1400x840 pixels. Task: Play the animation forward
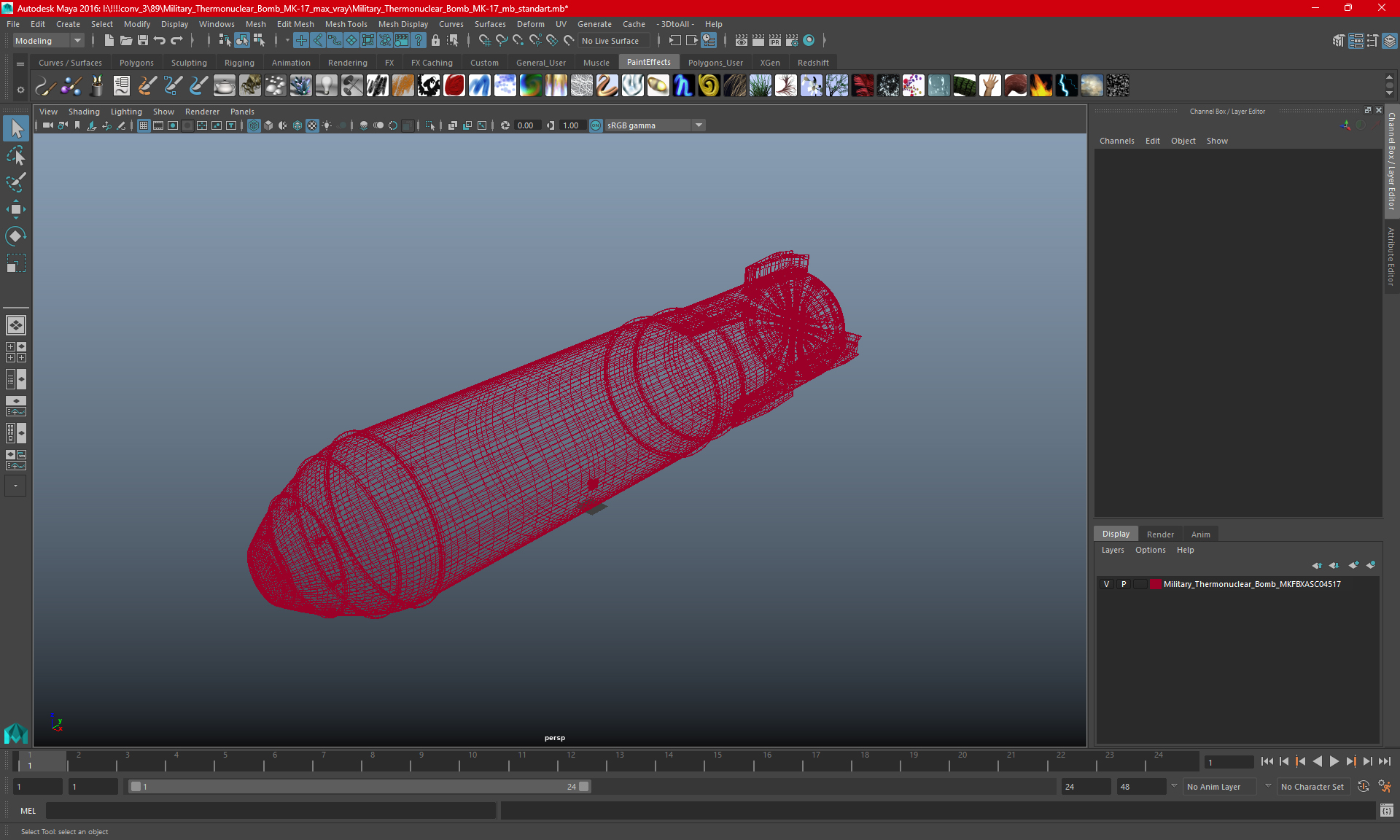(x=1334, y=761)
